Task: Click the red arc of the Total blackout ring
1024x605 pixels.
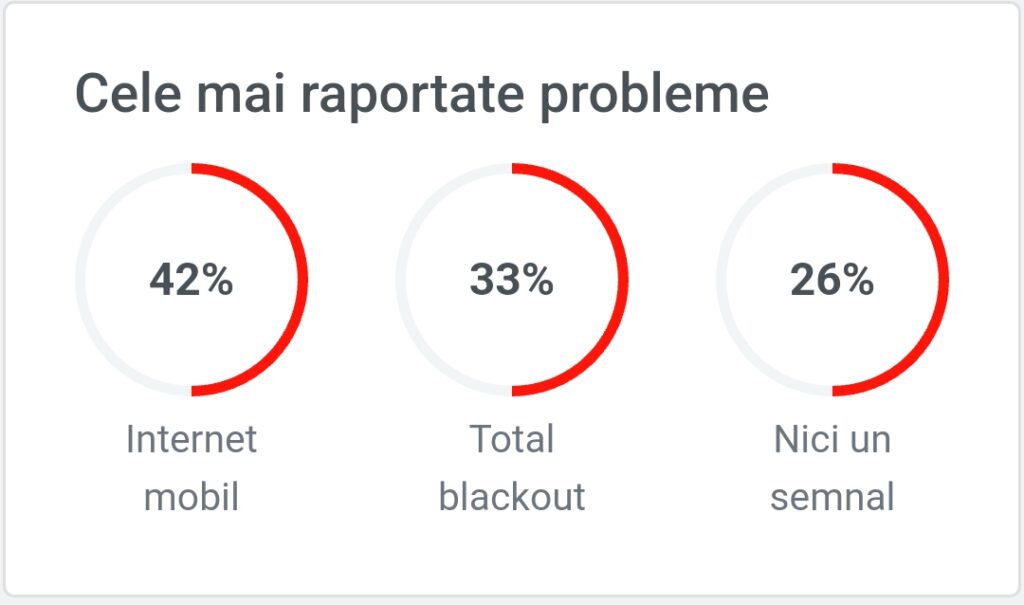Action: tap(623, 280)
